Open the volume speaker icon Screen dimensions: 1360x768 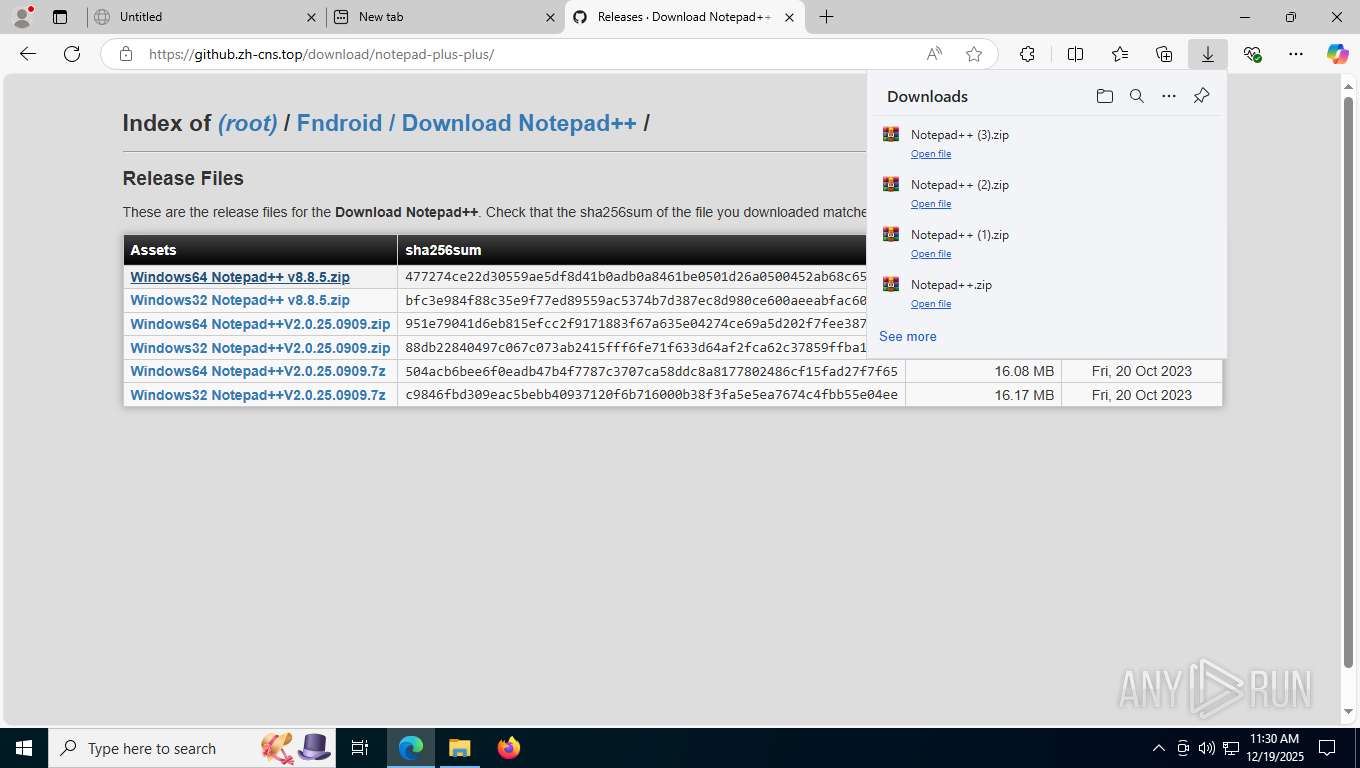pyautogui.click(x=1206, y=748)
